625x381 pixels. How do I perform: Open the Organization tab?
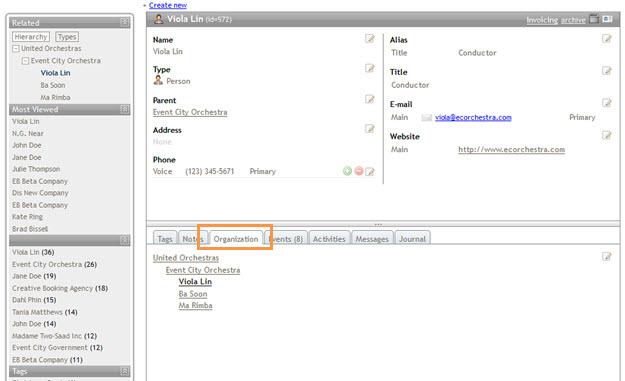(236, 239)
